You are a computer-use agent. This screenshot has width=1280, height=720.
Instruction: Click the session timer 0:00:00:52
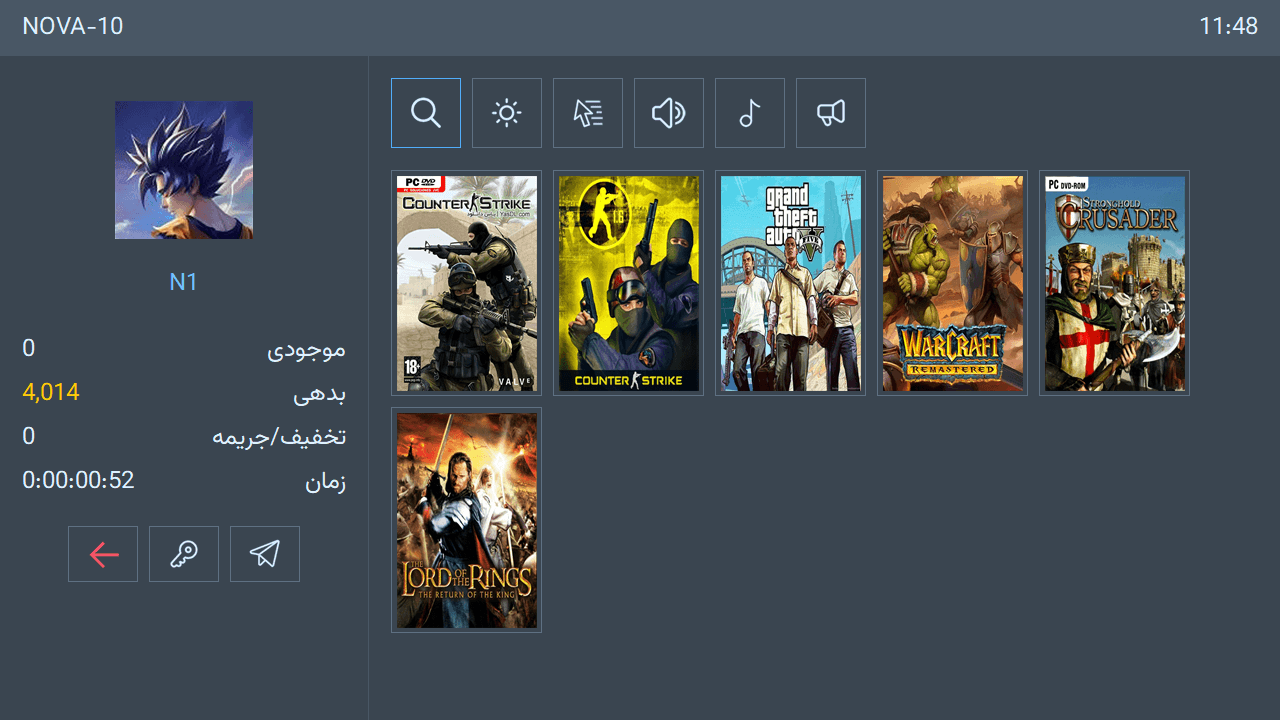click(78, 479)
